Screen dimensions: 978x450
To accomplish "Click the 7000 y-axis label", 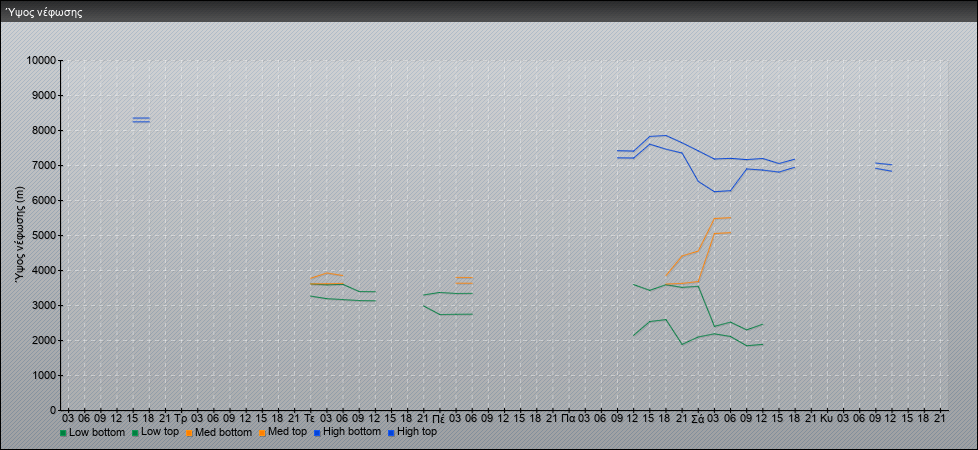I will [x=43, y=165].
